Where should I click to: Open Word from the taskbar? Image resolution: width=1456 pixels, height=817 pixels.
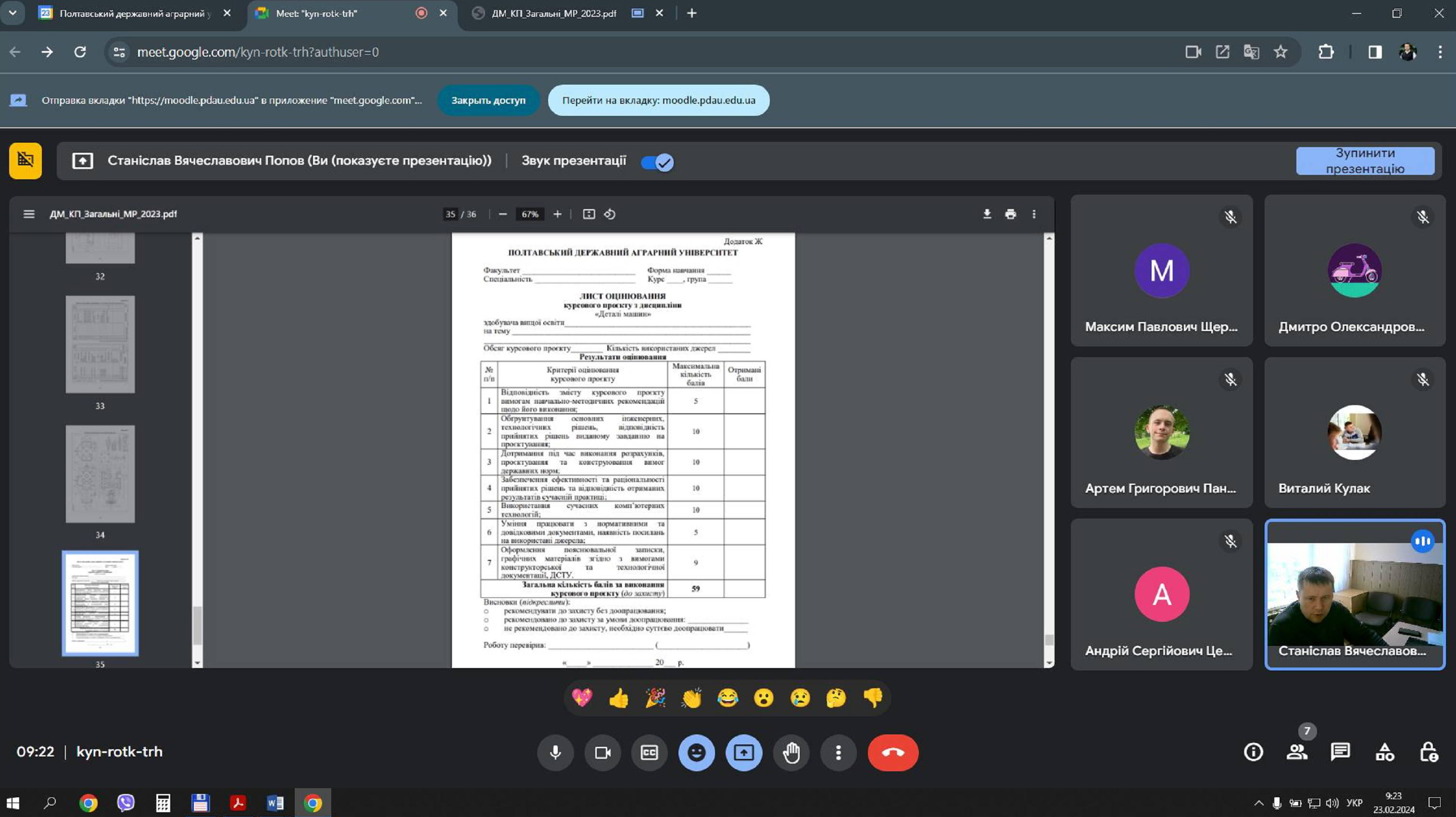[275, 803]
